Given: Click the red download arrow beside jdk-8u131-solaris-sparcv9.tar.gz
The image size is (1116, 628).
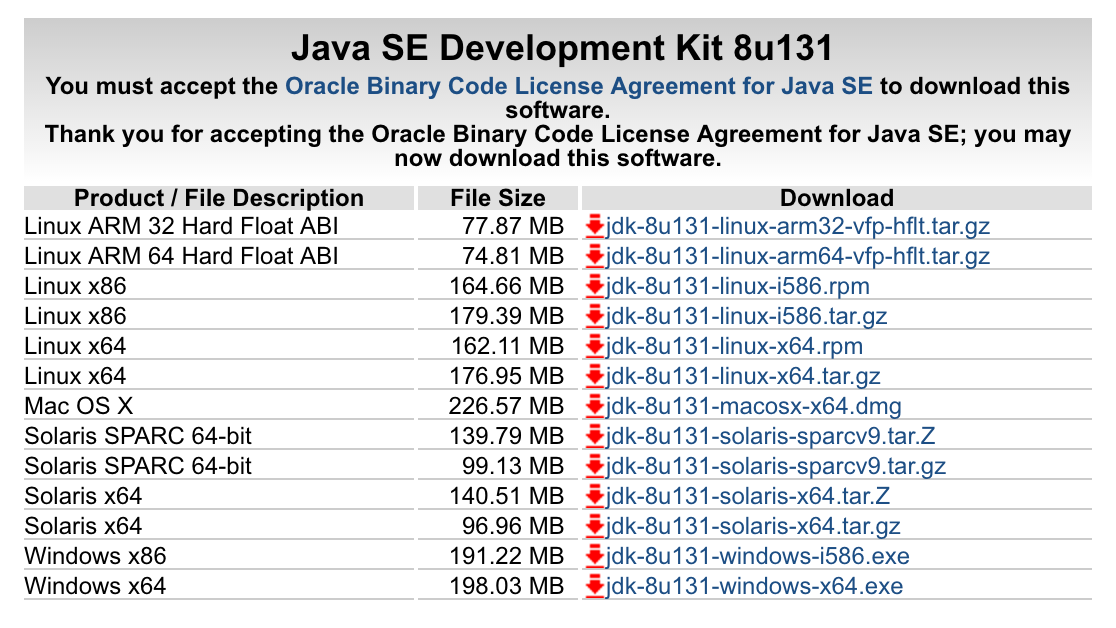Looking at the screenshot, I should [594, 466].
